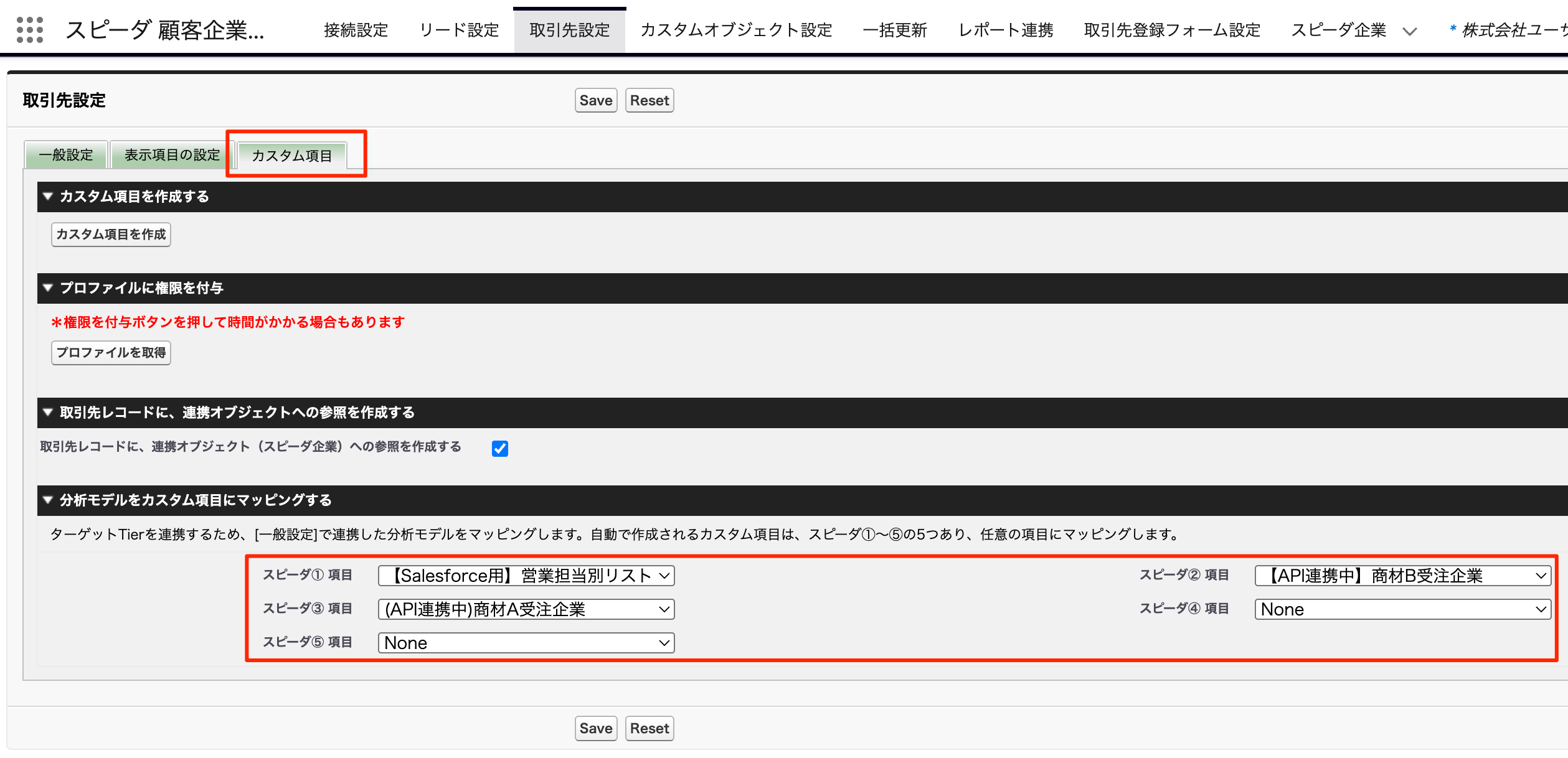Screen dimensions: 1568x758
Task: Open the スピーダ② 項目 dropdown
Action: [1402, 576]
